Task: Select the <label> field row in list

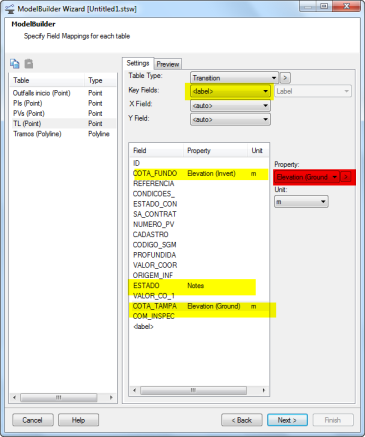Action: coord(199,327)
